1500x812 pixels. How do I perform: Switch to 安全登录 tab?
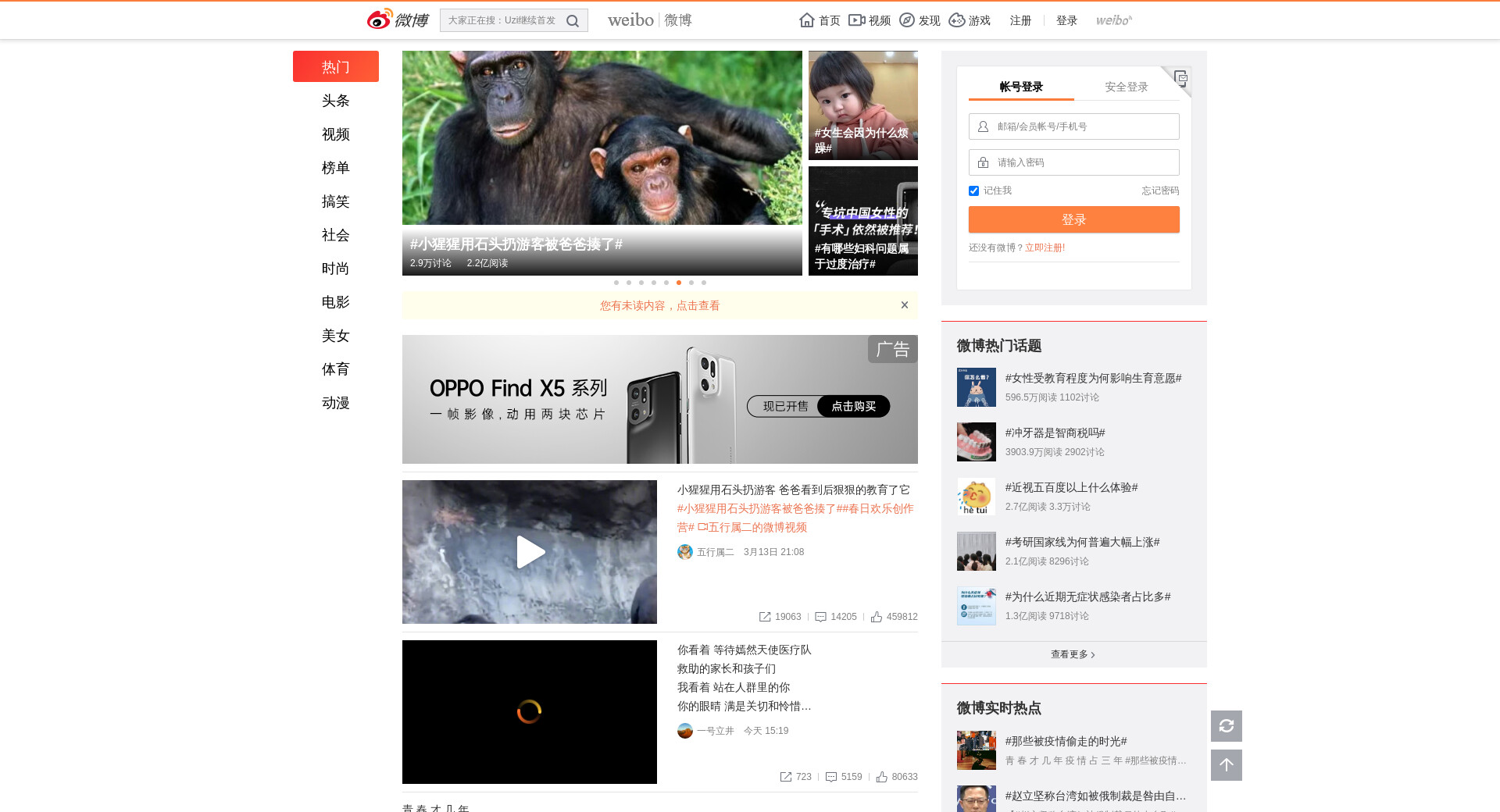pos(1126,87)
